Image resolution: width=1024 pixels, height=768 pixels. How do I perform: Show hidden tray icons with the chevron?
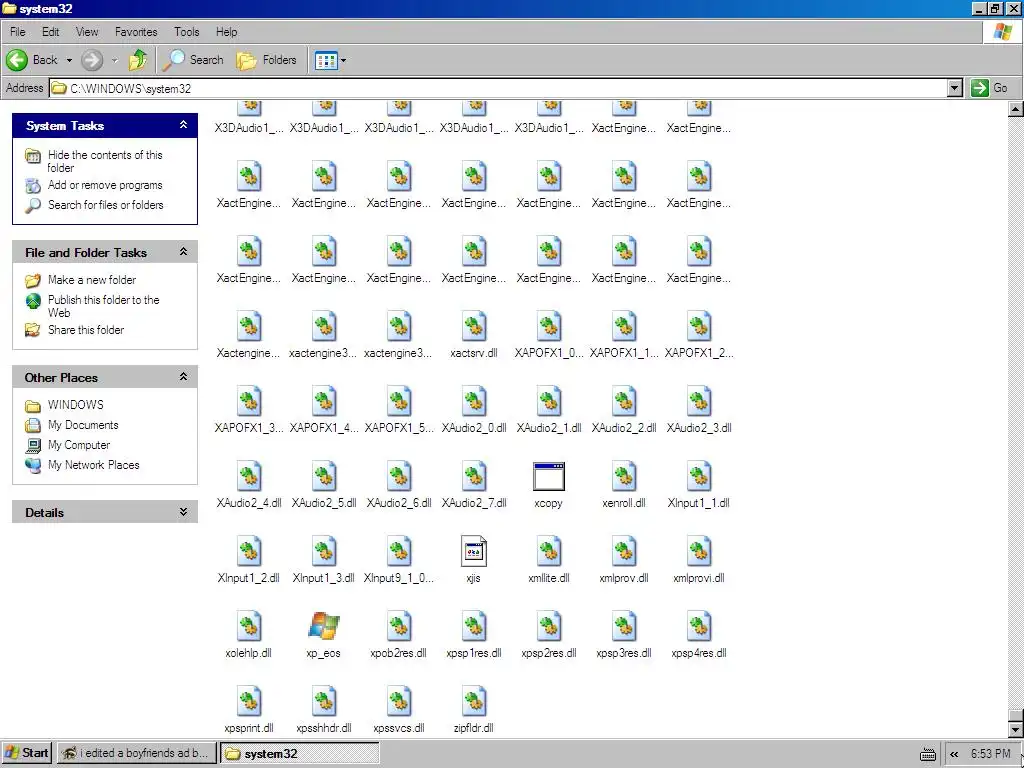954,754
